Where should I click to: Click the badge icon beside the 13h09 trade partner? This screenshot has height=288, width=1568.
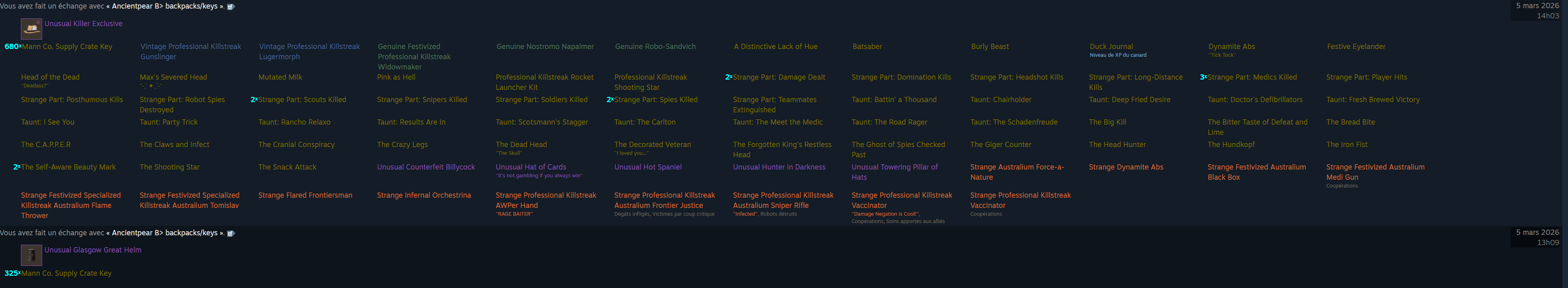231,233
